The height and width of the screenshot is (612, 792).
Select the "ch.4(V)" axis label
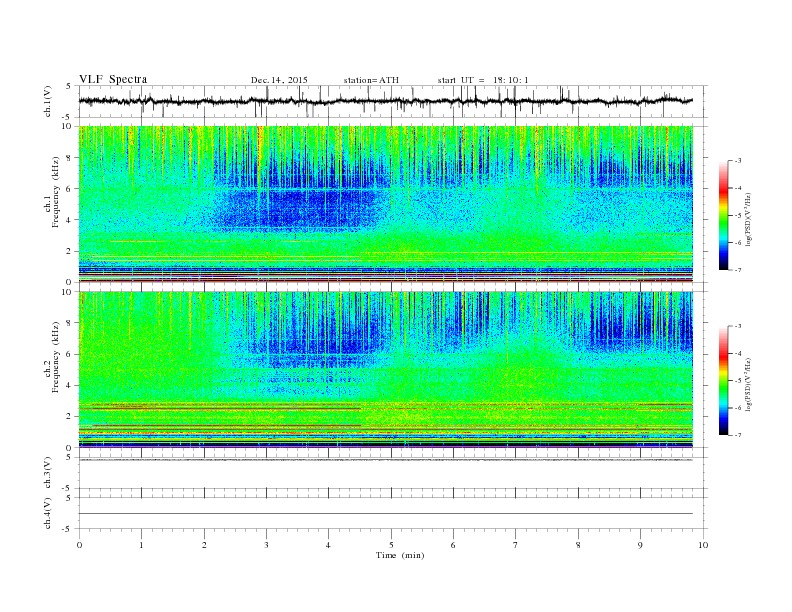click(x=47, y=513)
